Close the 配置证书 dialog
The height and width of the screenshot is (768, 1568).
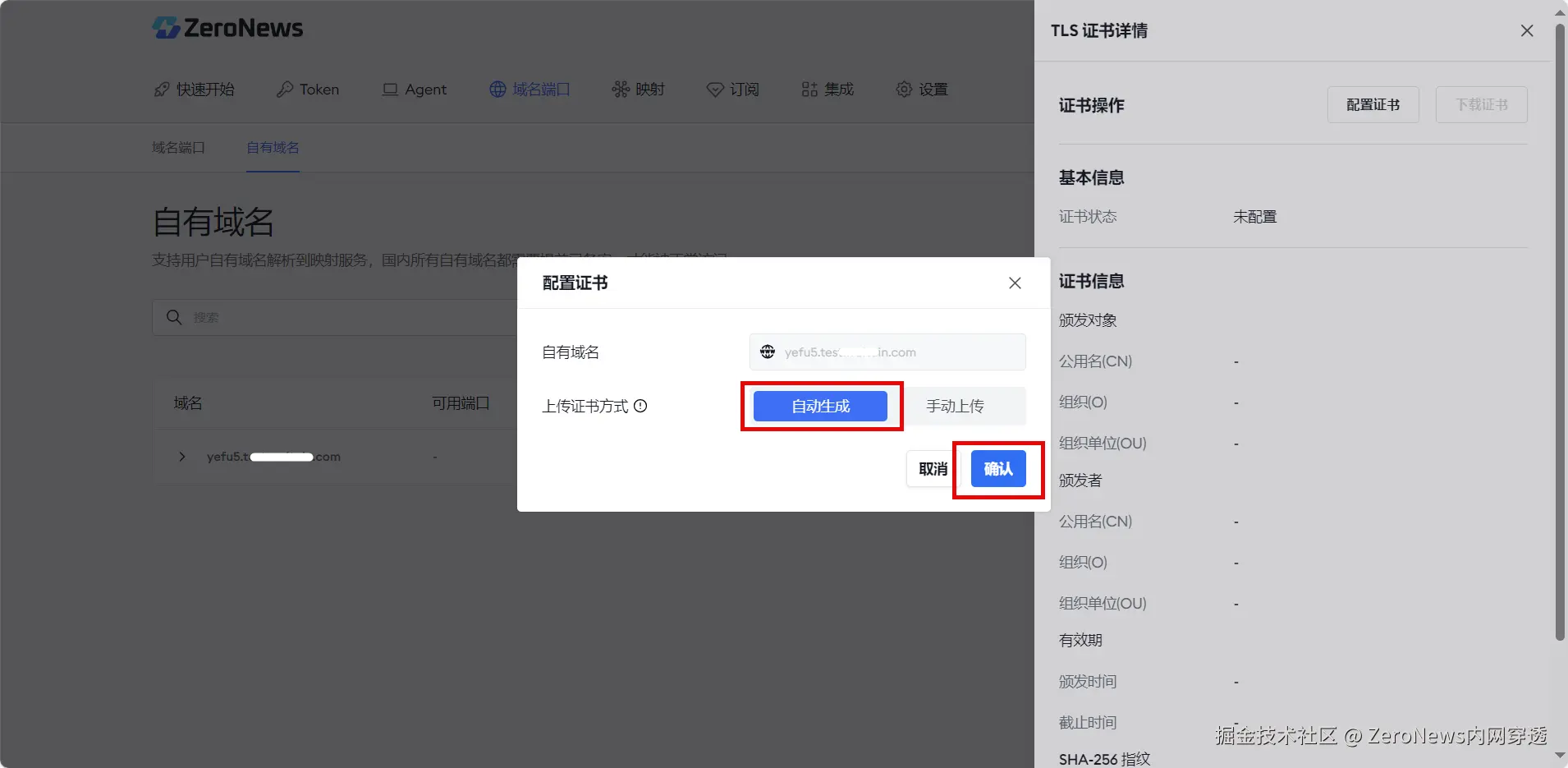coord(1015,283)
